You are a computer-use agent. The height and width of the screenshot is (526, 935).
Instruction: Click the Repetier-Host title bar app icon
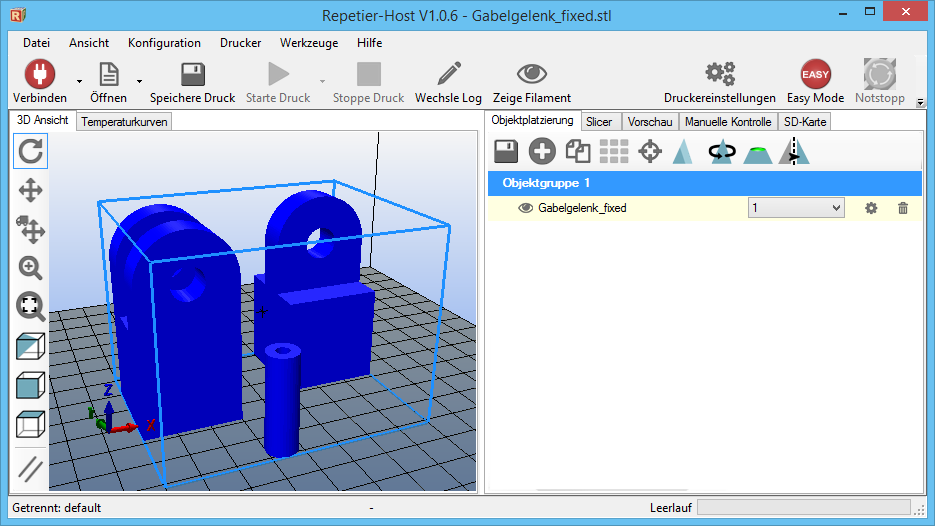tap(18, 14)
